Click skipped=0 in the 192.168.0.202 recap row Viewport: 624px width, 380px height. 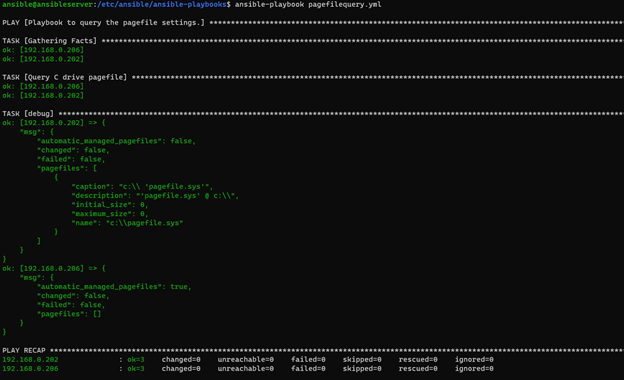(x=362, y=360)
